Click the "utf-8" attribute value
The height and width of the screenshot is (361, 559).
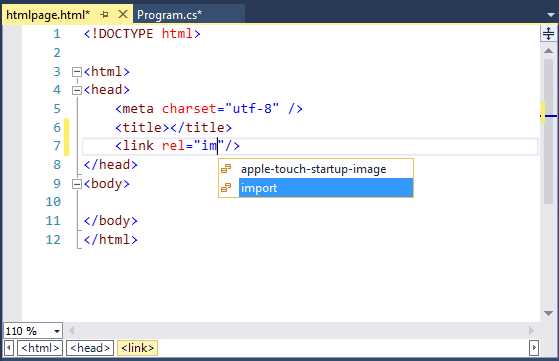[x=252, y=108]
